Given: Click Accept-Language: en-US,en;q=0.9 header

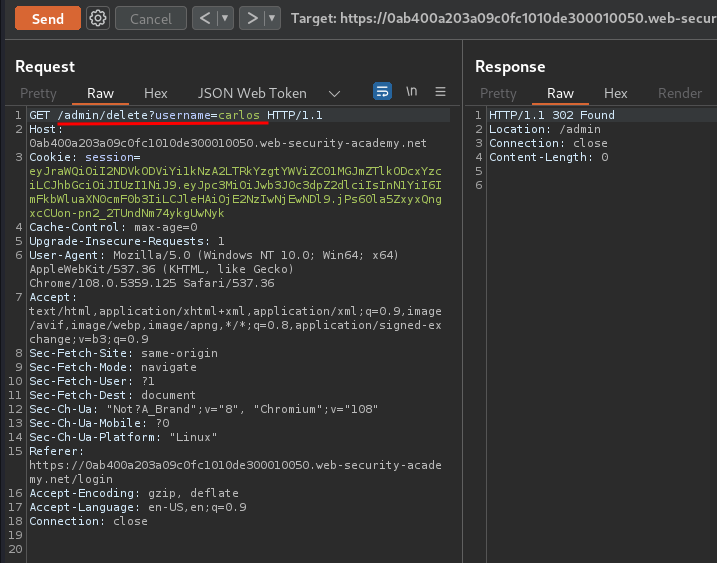Looking at the screenshot, I should coord(138,507).
